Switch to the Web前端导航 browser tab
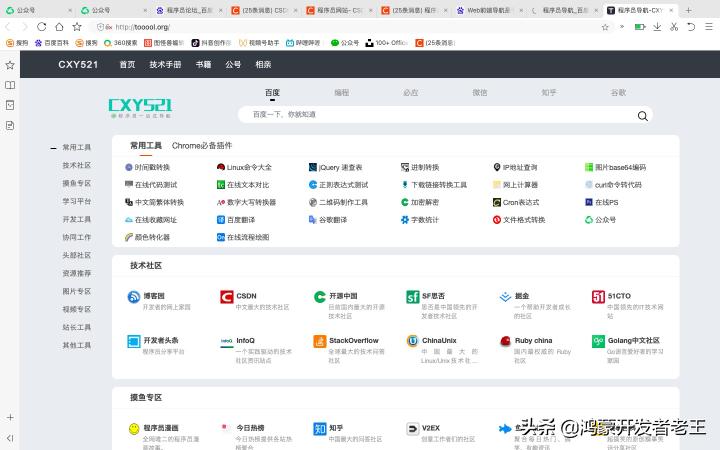The image size is (720, 450). click(489, 10)
